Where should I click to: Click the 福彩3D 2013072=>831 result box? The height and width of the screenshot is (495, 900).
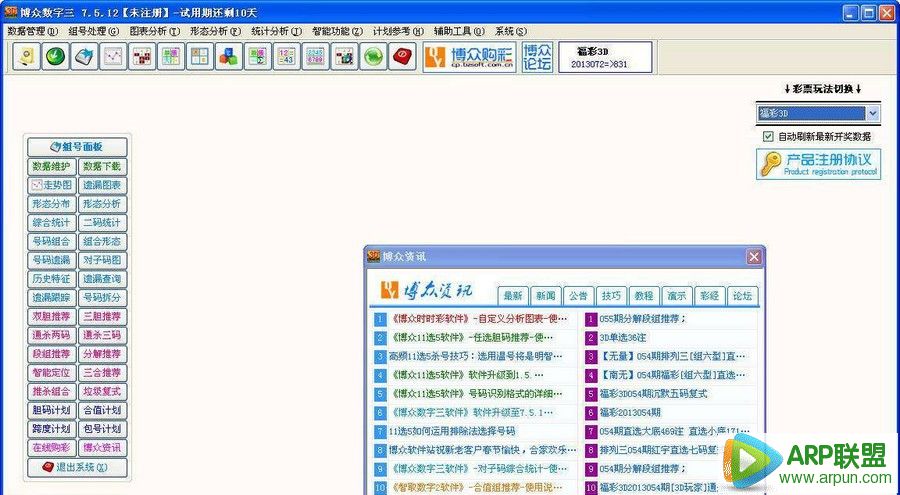[x=606, y=57]
